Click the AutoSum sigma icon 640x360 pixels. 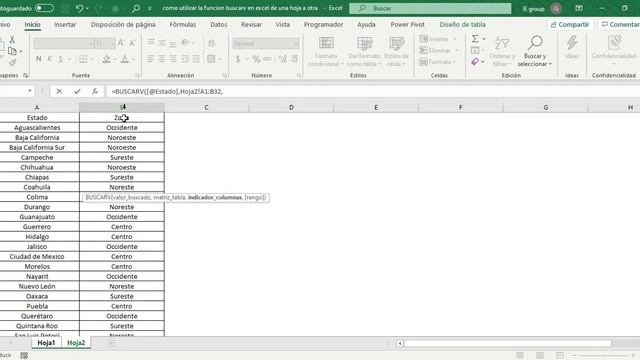(x=475, y=39)
